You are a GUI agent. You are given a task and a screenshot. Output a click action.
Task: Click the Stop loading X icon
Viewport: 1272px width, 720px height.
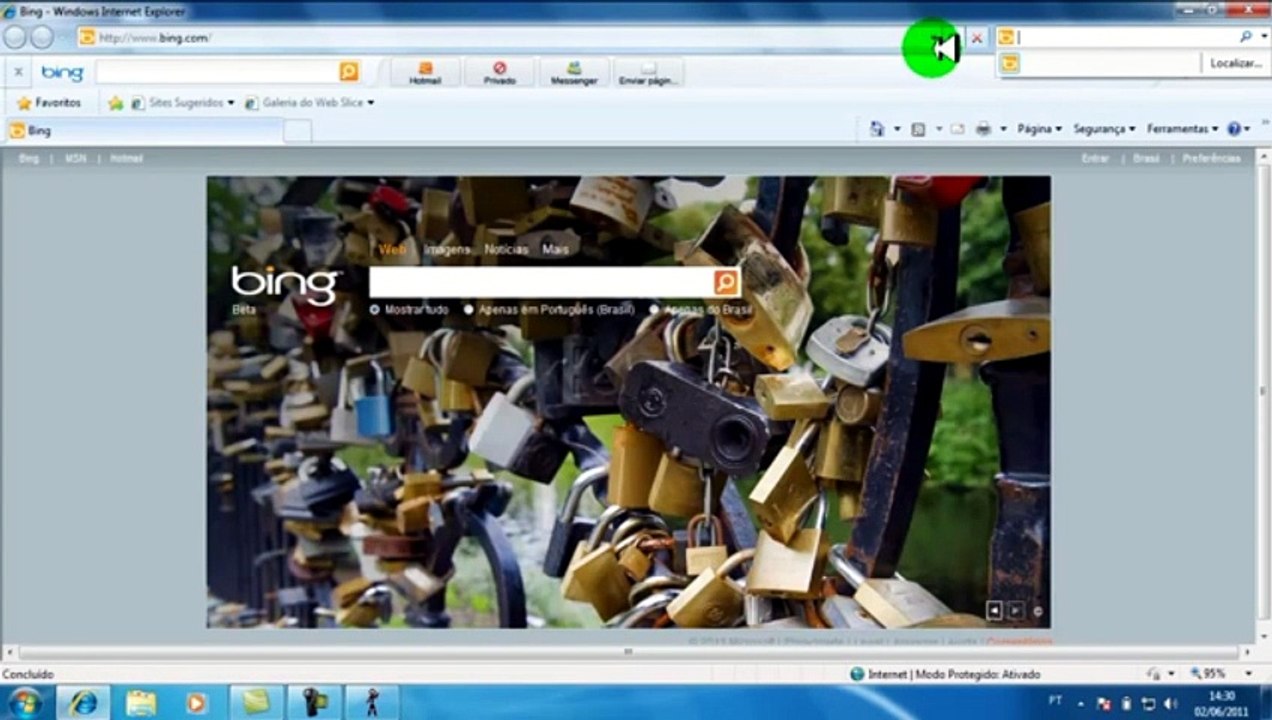pyautogui.click(x=977, y=38)
